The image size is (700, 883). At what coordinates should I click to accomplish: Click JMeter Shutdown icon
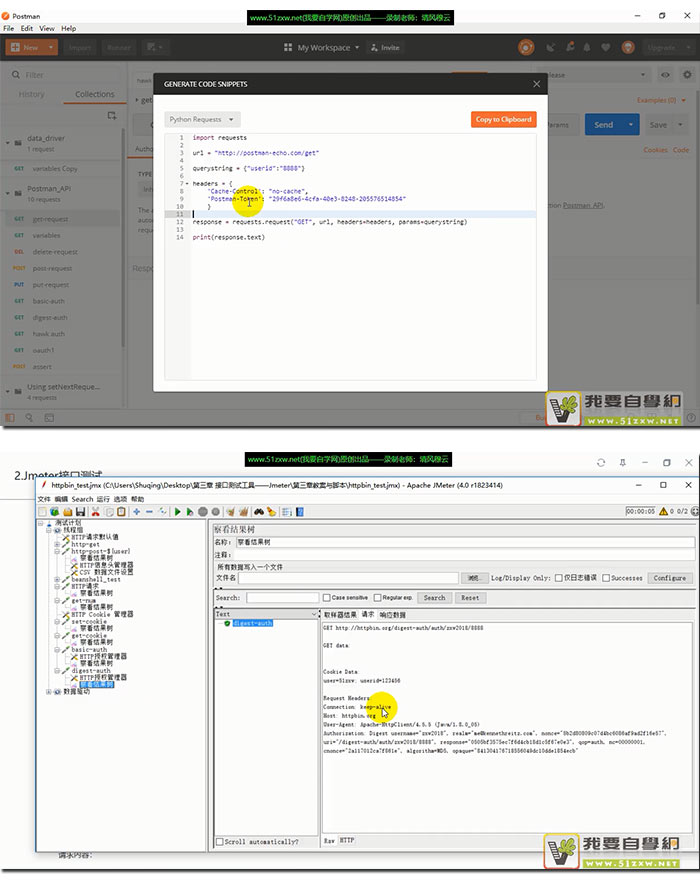216,511
